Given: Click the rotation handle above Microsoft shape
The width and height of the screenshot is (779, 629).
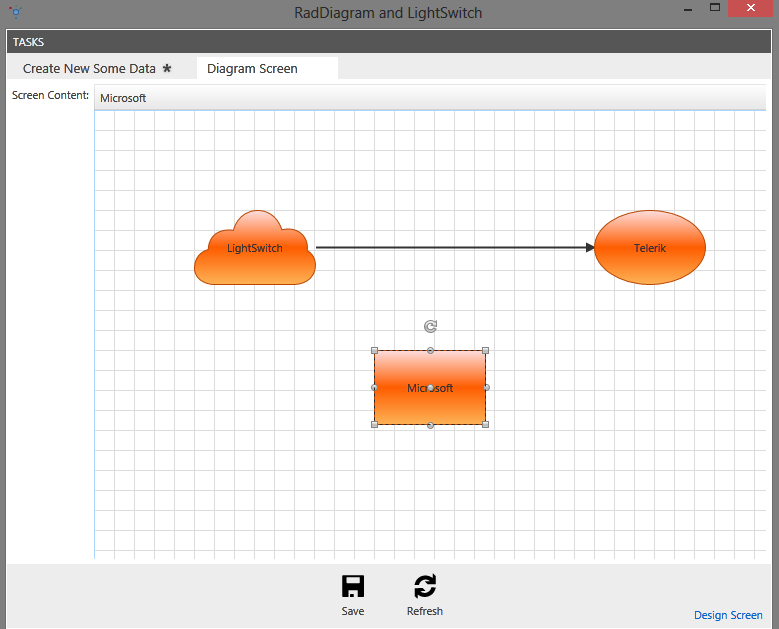Looking at the screenshot, I should pos(430,326).
